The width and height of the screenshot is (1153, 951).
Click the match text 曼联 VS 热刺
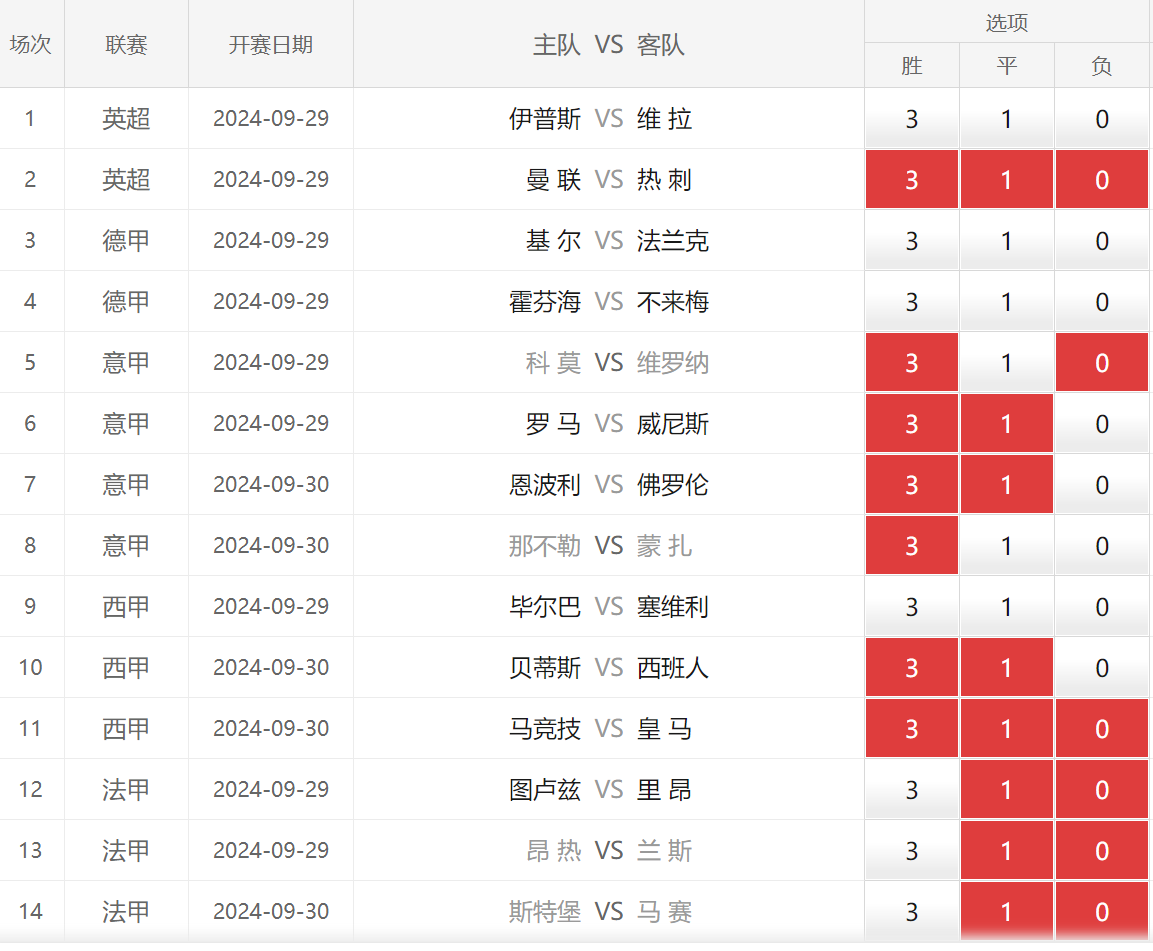[x=609, y=179]
